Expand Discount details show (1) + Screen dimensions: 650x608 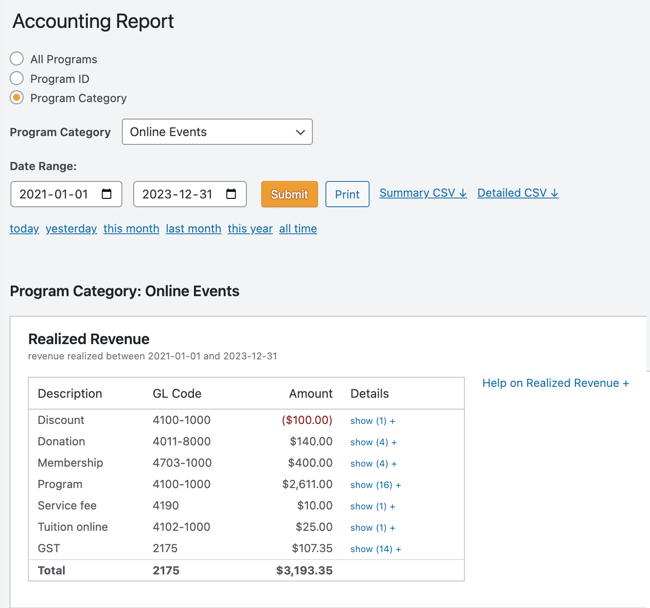tap(373, 421)
